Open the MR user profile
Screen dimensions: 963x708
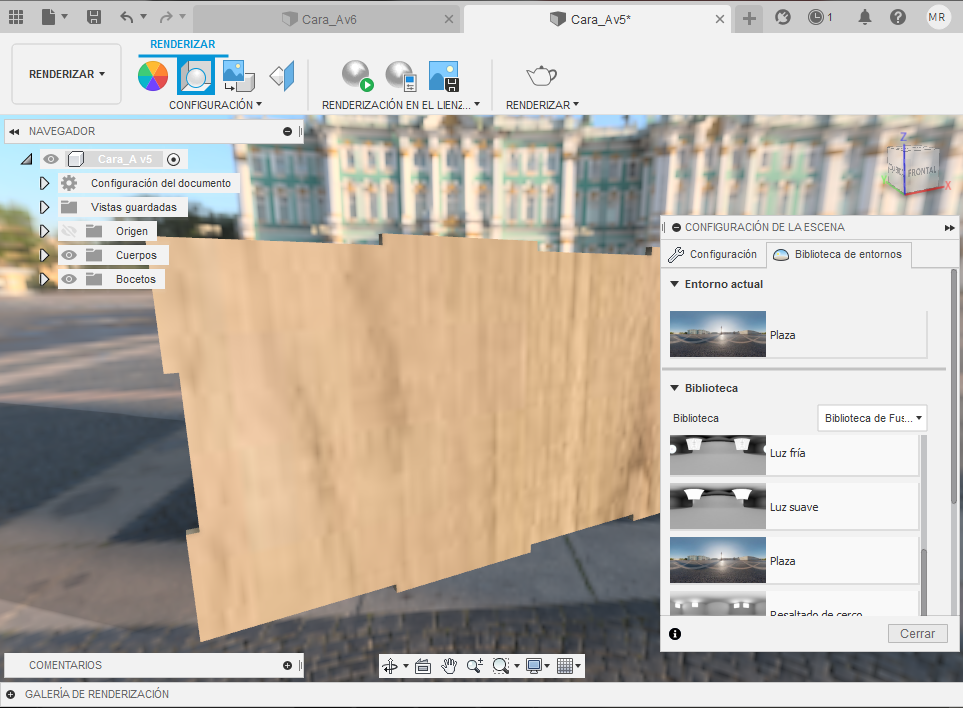coord(937,17)
